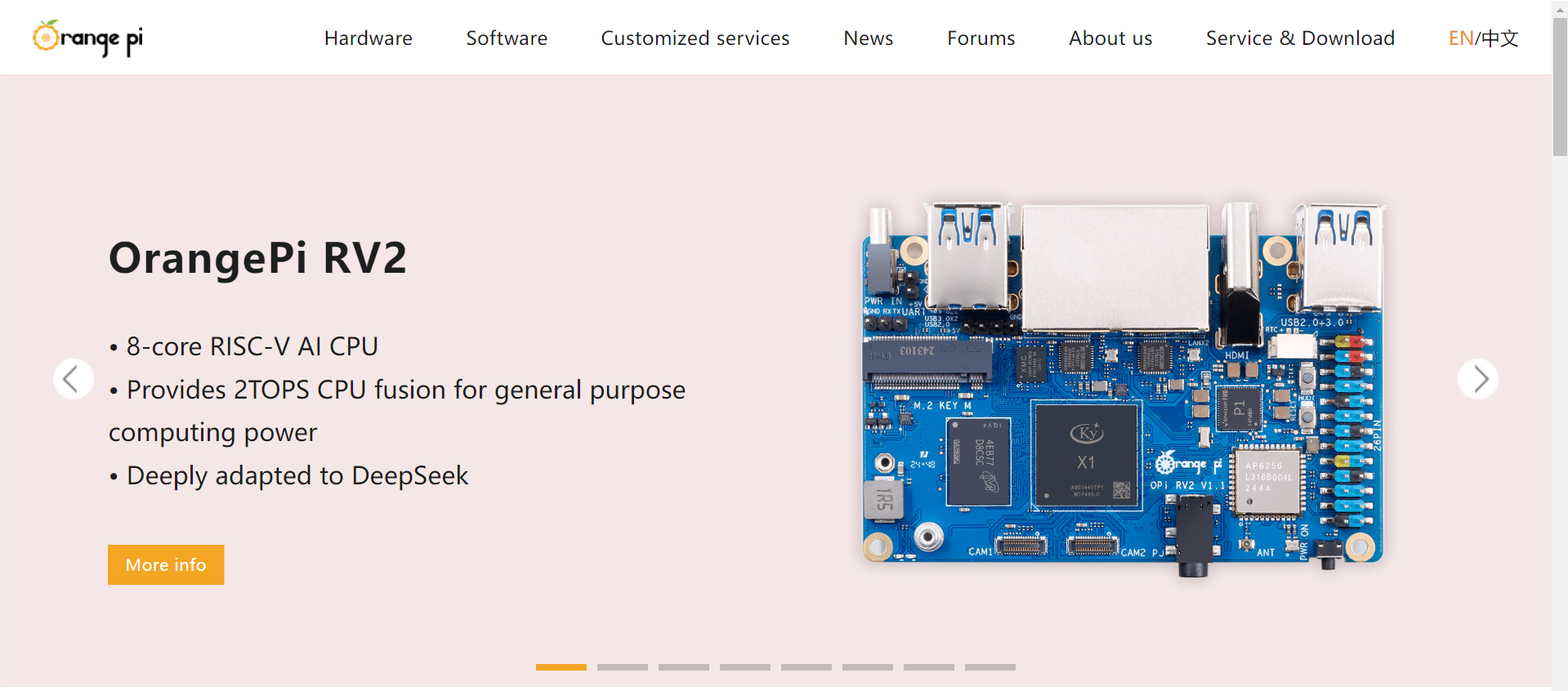Click the Orange Pi logo
Screen dimensions: 1568x691
click(87, 38)
